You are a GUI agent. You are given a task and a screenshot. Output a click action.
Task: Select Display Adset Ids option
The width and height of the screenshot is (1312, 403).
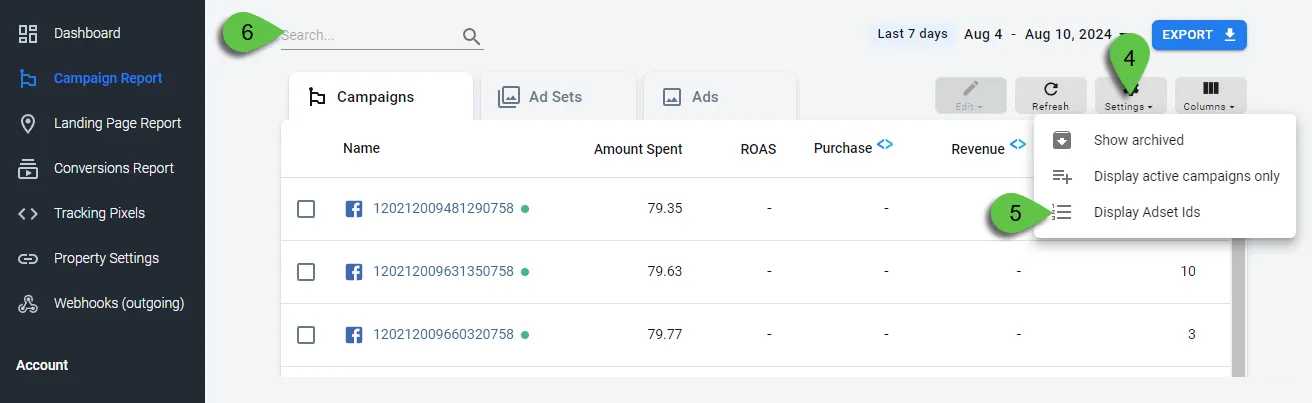[x=1165, y=212]
